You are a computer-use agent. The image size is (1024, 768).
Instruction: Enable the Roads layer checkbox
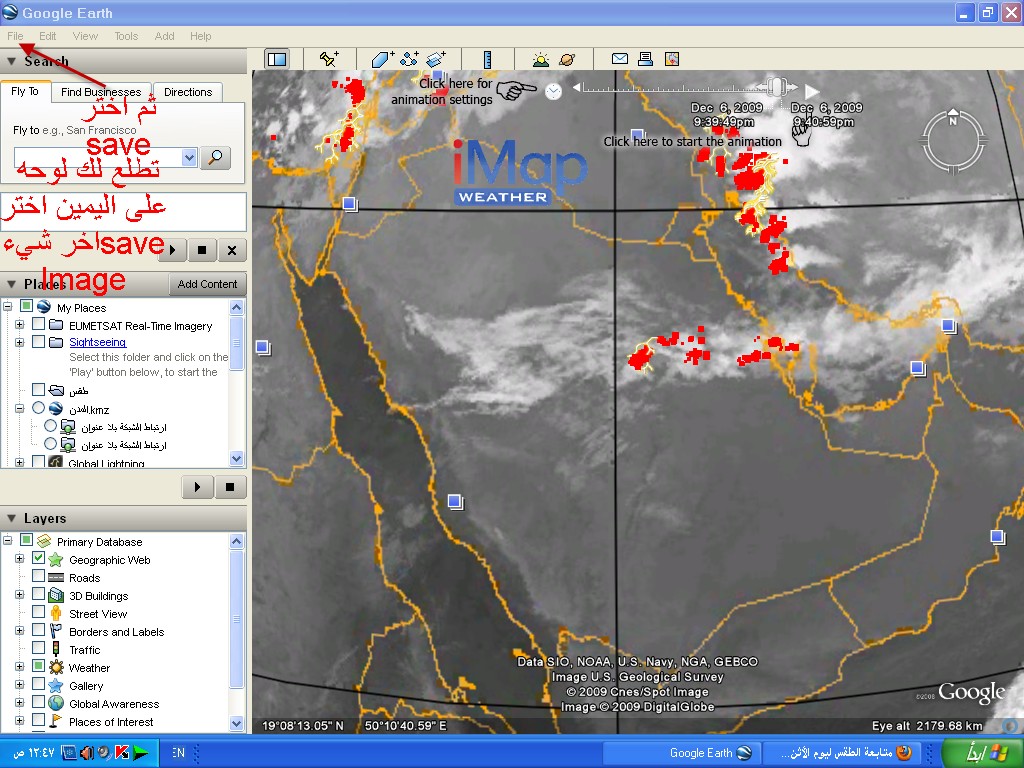[x=39, y=576]
